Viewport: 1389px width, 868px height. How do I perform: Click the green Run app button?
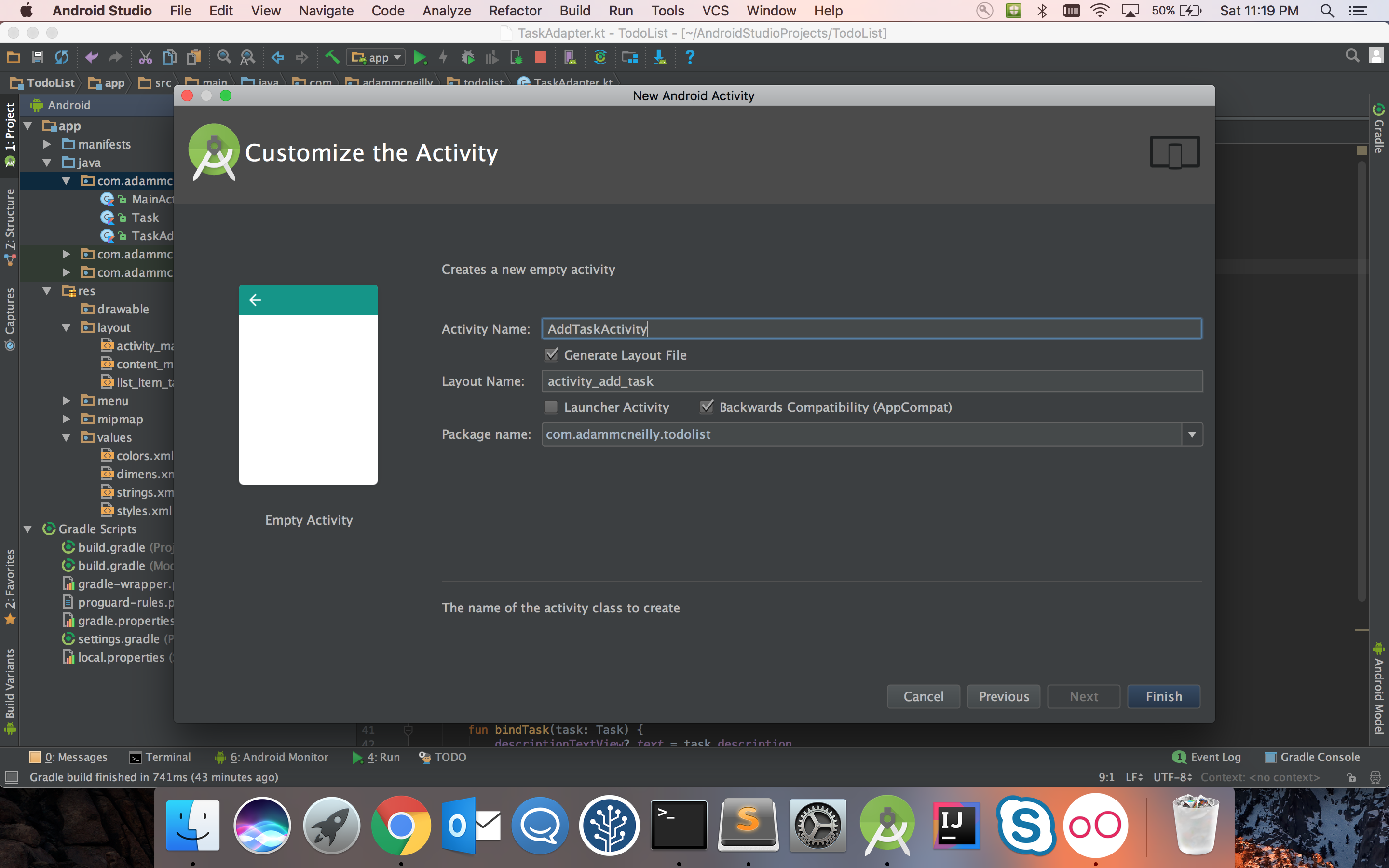coord(420,57)
